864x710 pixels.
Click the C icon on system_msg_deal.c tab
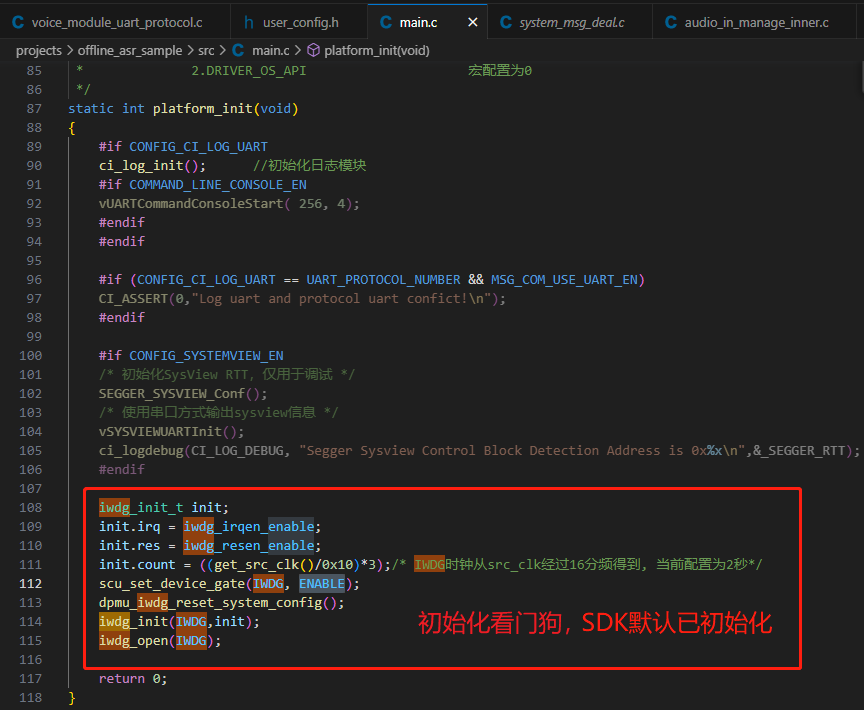[x=505, y=22]
